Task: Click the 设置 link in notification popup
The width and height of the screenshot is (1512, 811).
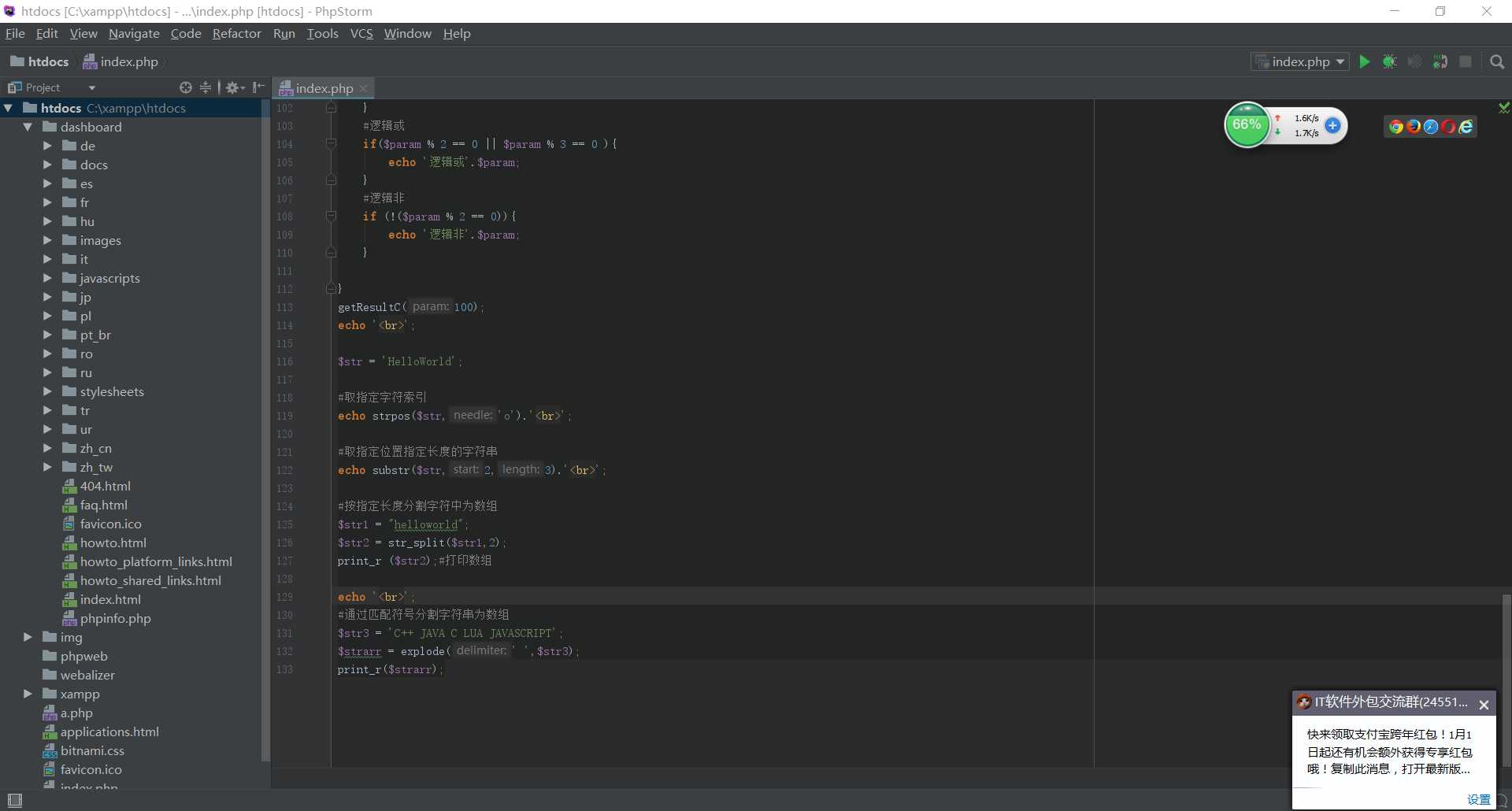Action: (x=1479, y=799)
